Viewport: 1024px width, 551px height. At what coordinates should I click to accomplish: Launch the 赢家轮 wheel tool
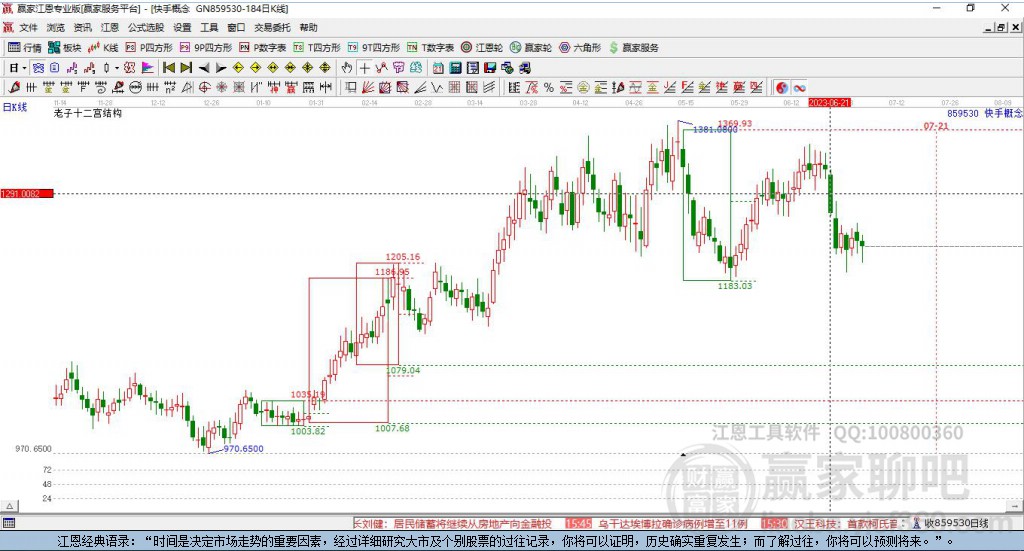point(531,48)
